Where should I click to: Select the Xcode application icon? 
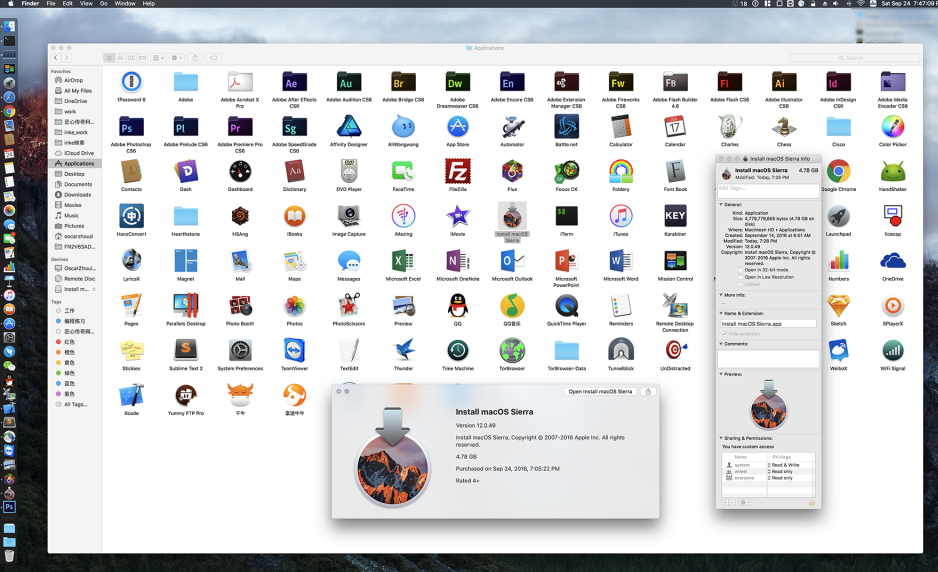(x=131, y=395)
